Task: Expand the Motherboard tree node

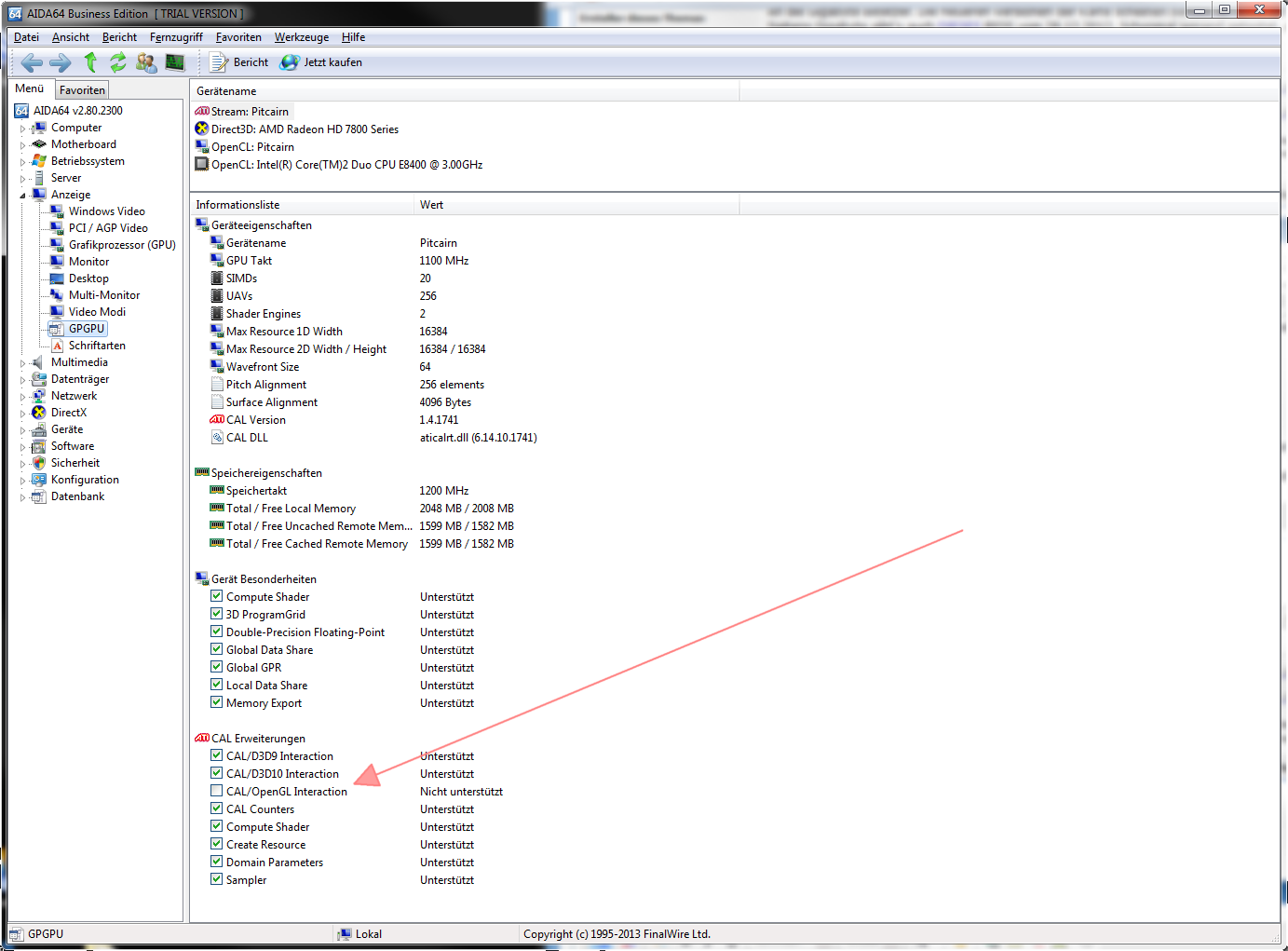Action: [23, 145]
